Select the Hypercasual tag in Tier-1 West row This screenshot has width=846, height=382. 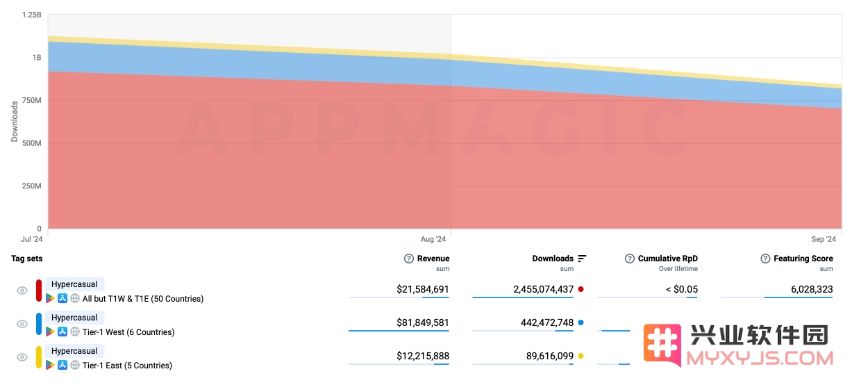pyautogui.click(x=74, y=318)
